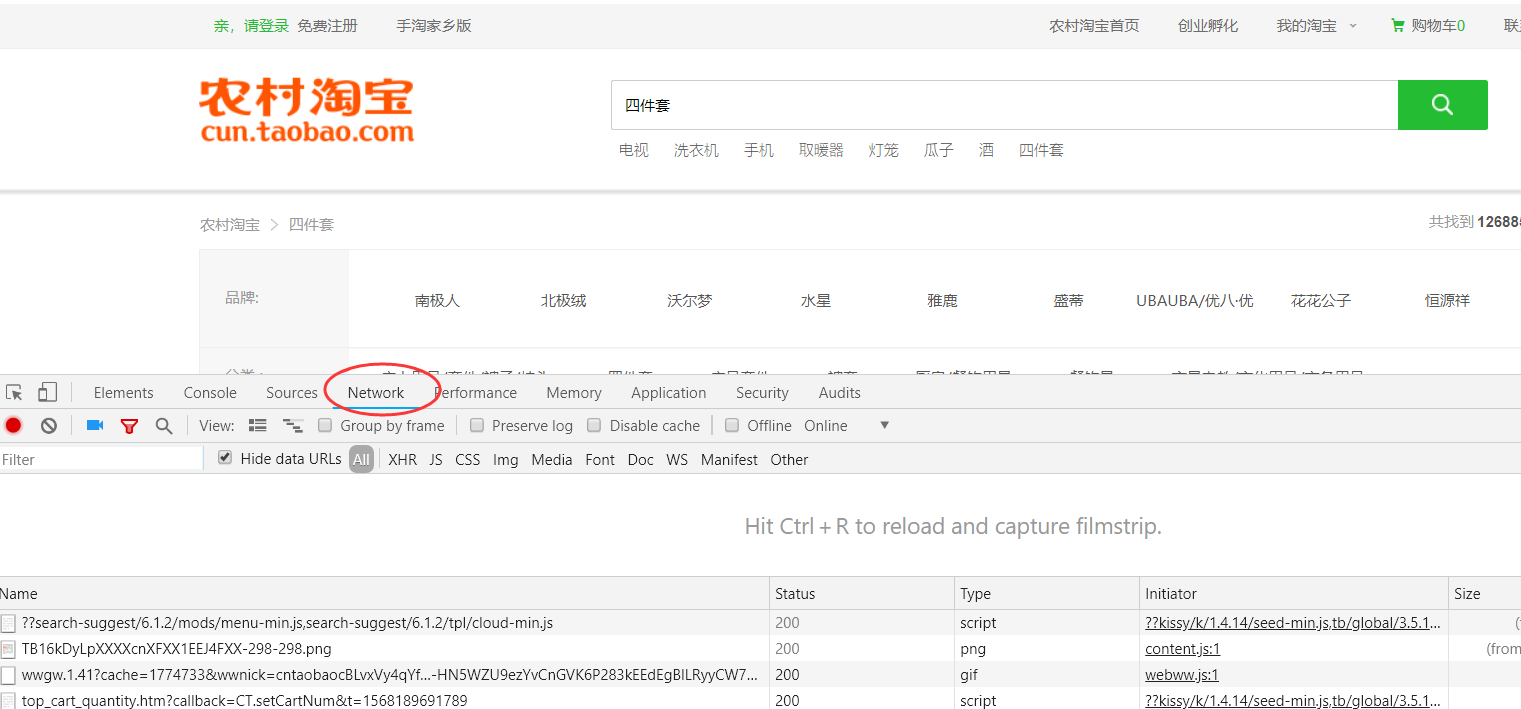Enable the Preserve log checkbox
The height and width of the screenshot is (709, 1521).
point(477,426)
